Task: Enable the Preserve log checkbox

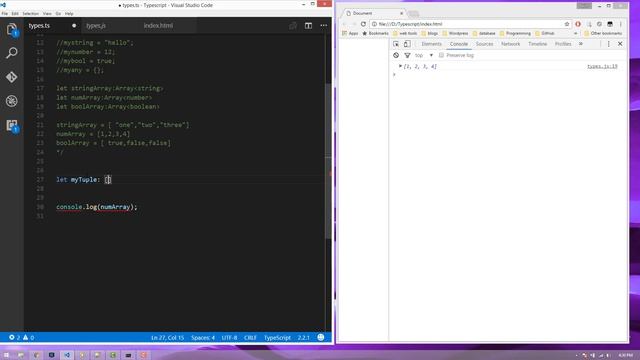Action: (x=441, y=55)
